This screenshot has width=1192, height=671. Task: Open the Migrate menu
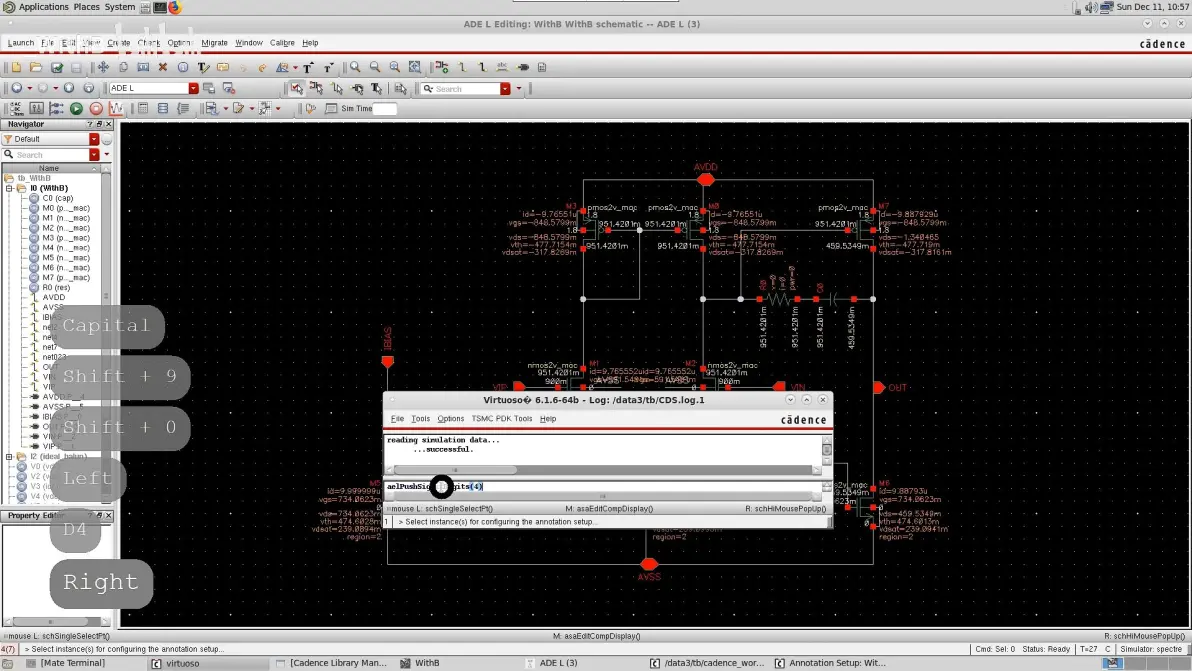[x=214, y=43]
